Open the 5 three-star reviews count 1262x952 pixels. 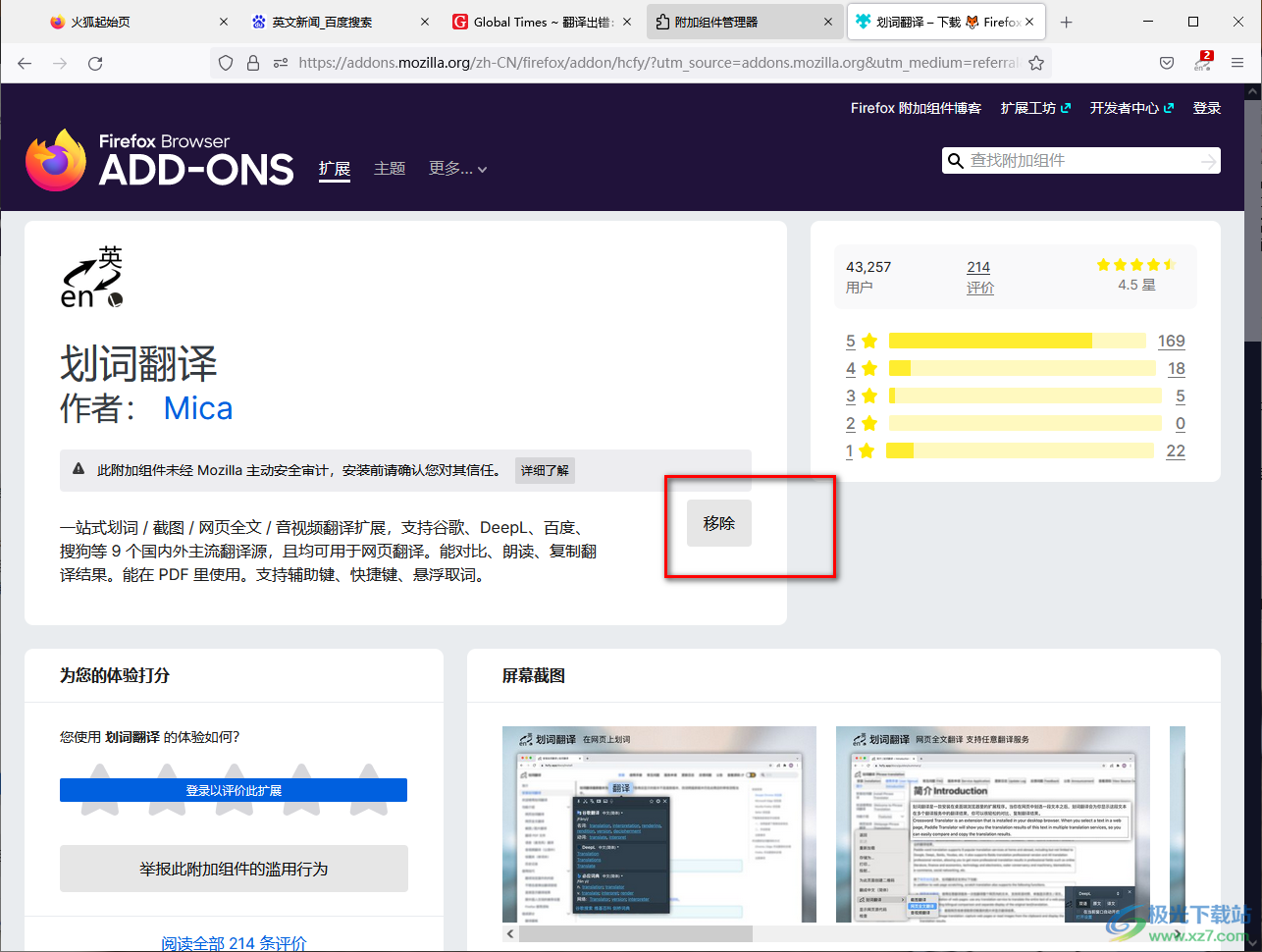(x=1181, y=396)
